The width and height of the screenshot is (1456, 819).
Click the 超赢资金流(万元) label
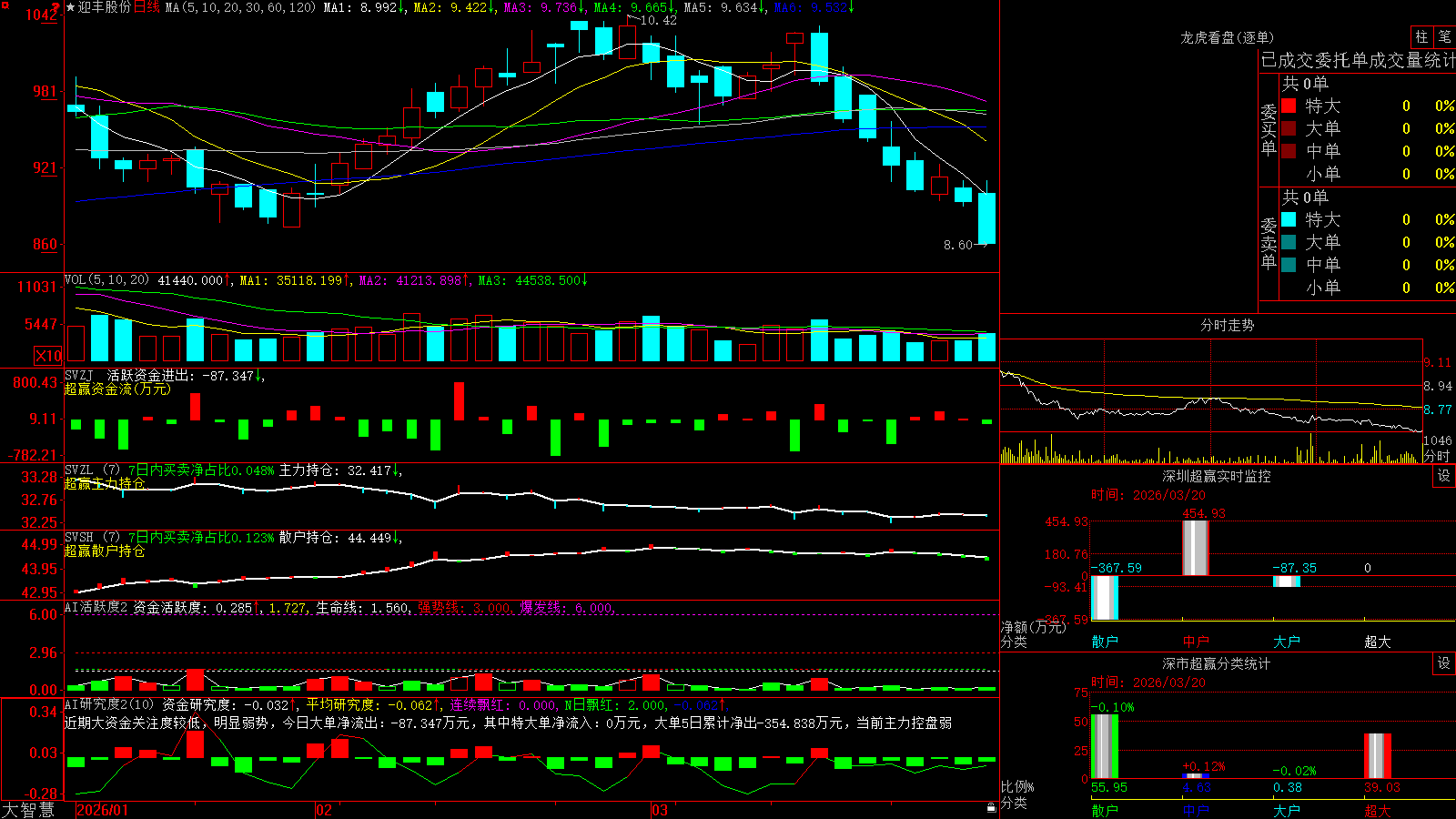click(x=117, y=389)
